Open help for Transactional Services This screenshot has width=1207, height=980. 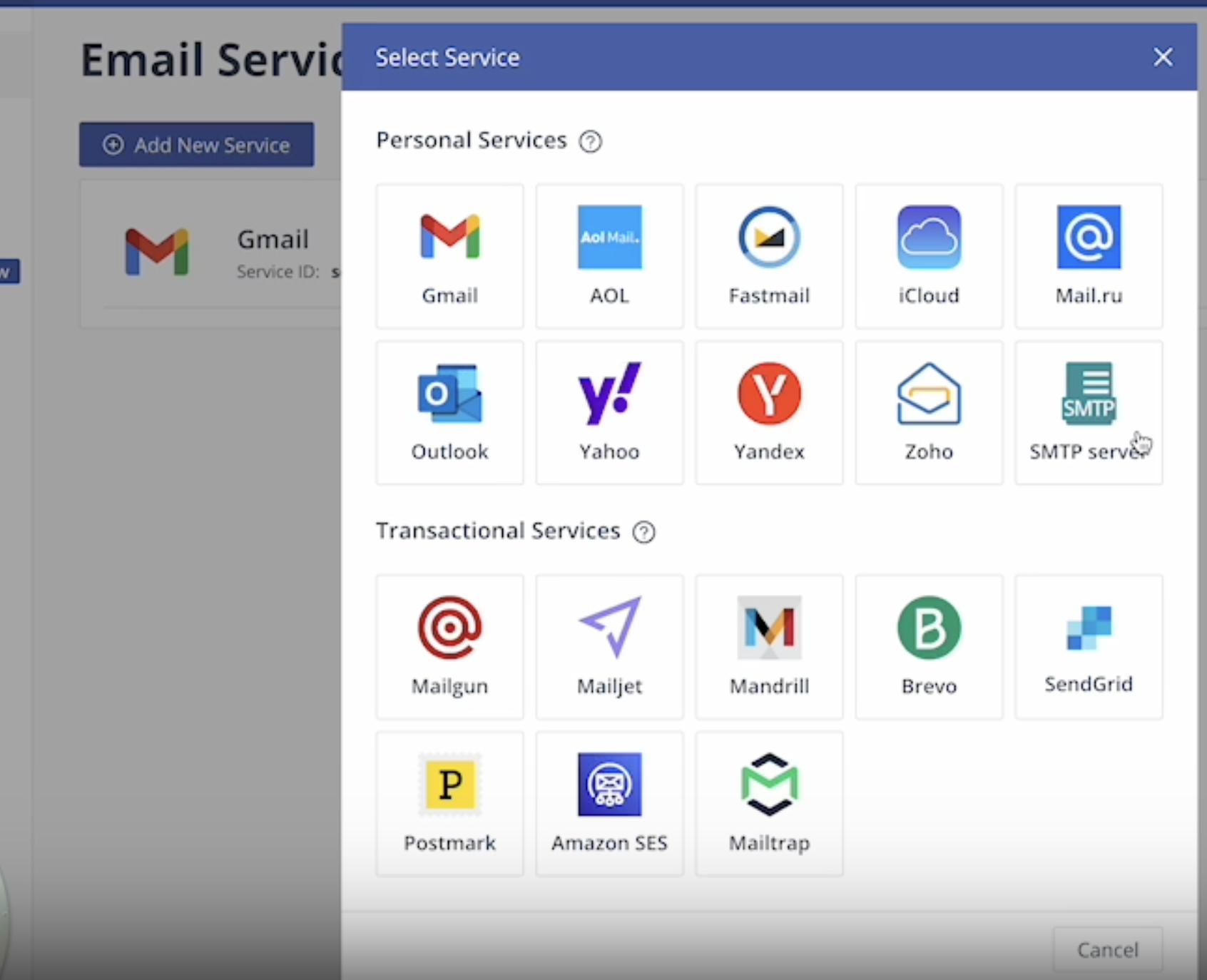[x=643, y=532]
